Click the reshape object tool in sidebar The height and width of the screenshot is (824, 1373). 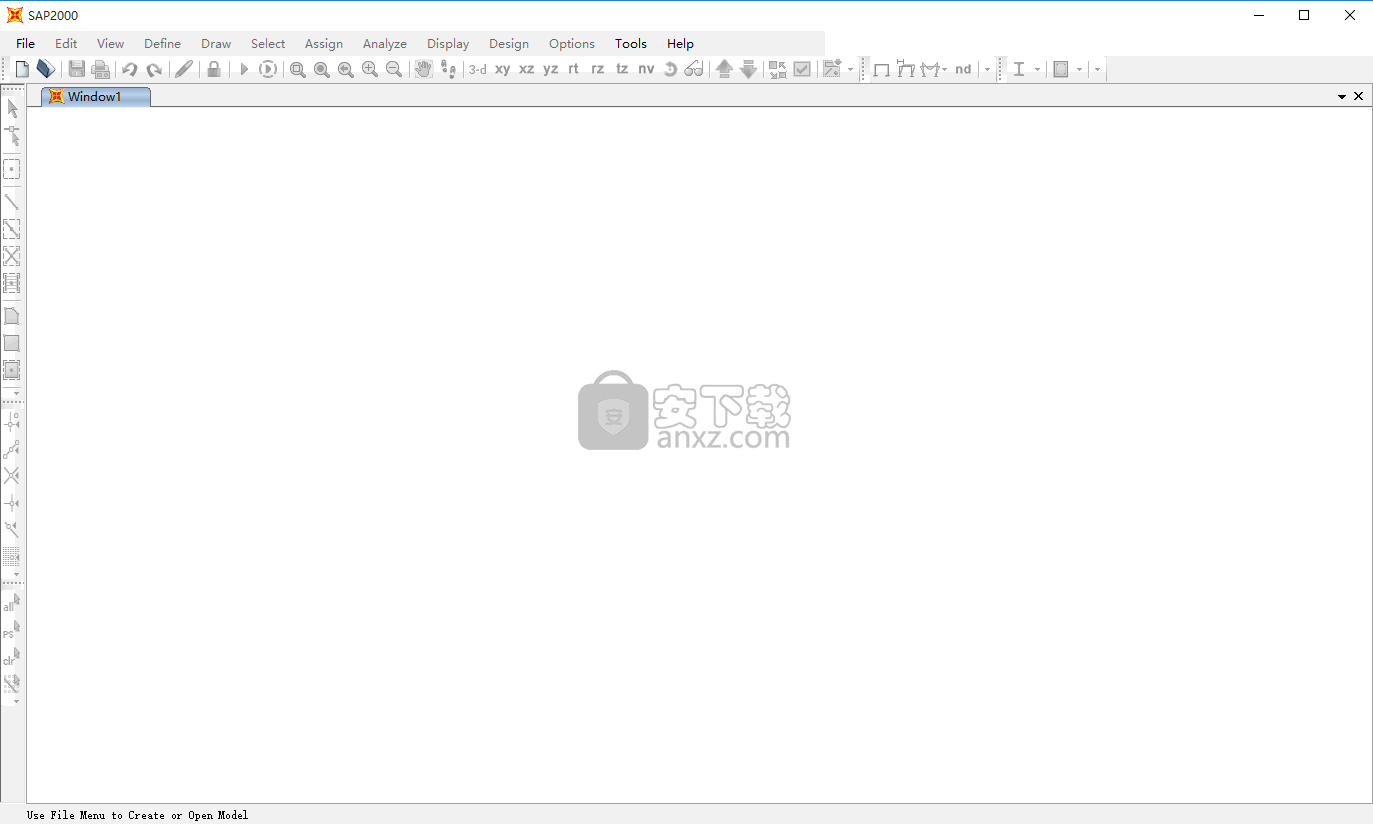pos(12,136)
